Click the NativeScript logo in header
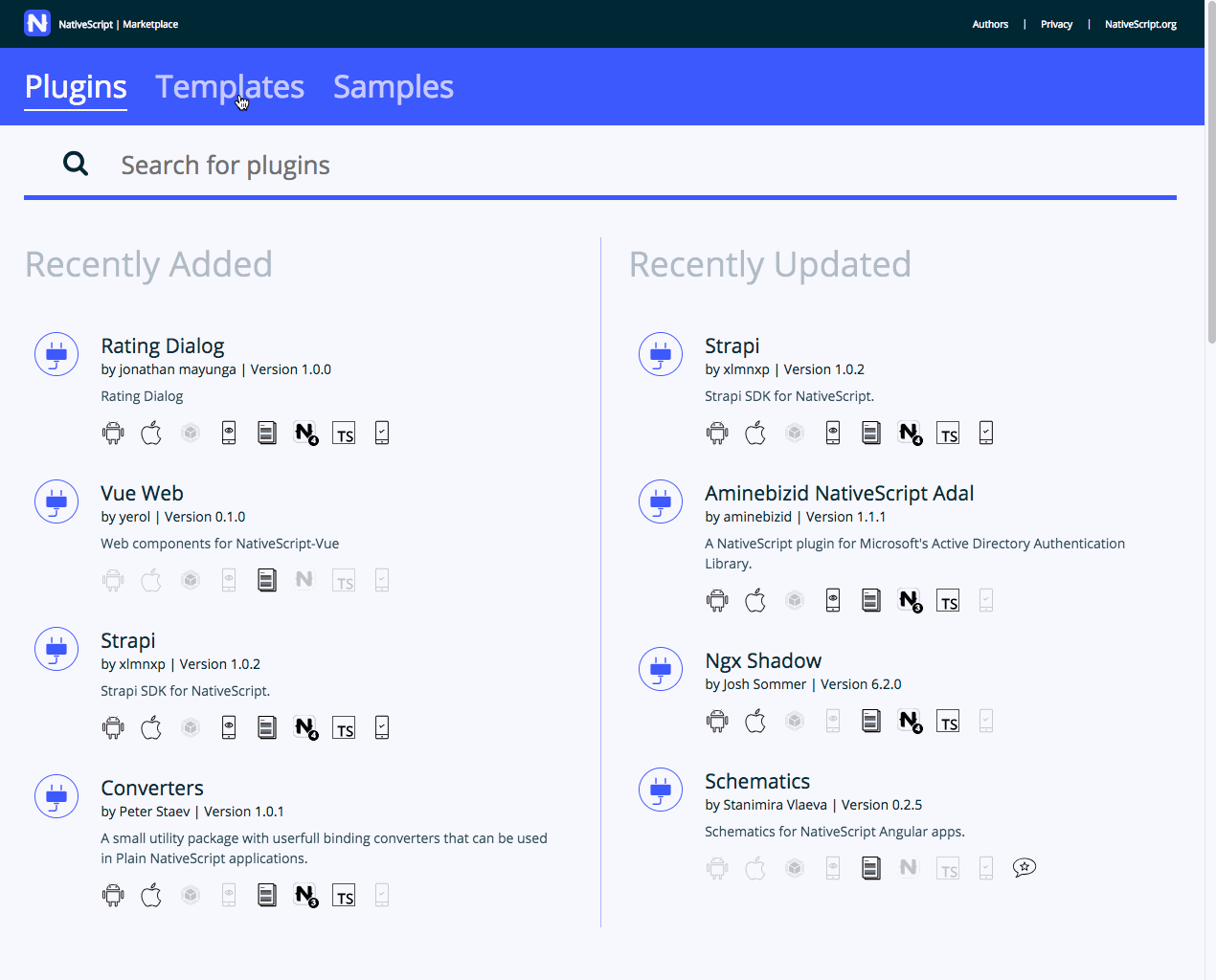The width and height of the screenshot is (1216, 980). coord(37,23)
